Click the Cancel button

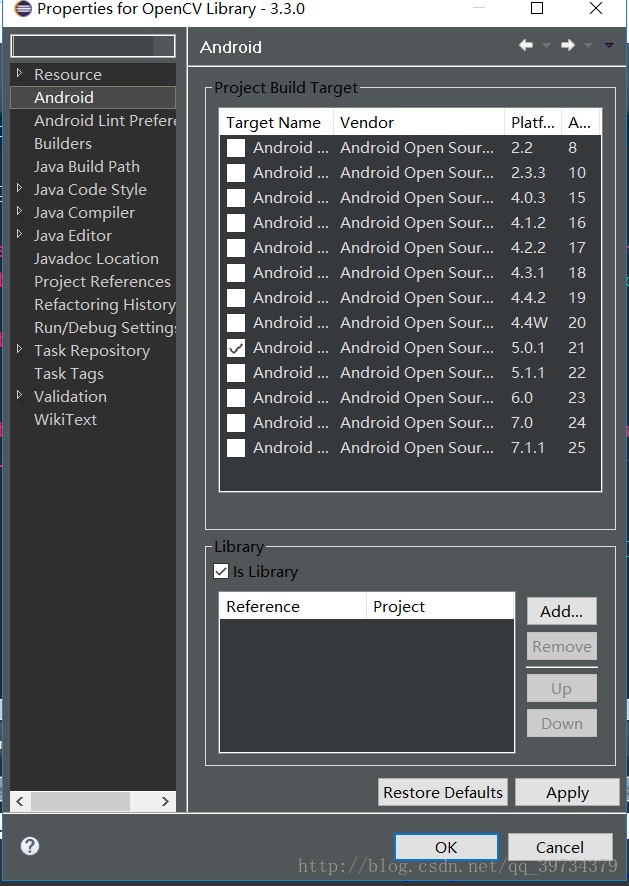(x=560, y=847)
